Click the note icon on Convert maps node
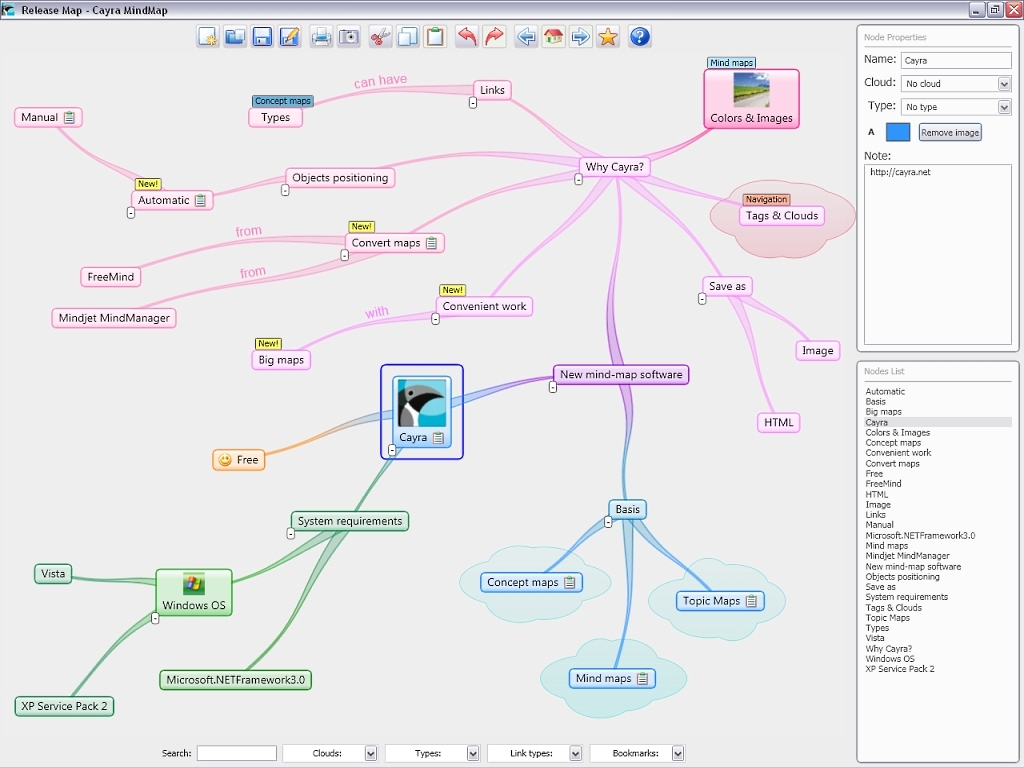 coord(431,243)
